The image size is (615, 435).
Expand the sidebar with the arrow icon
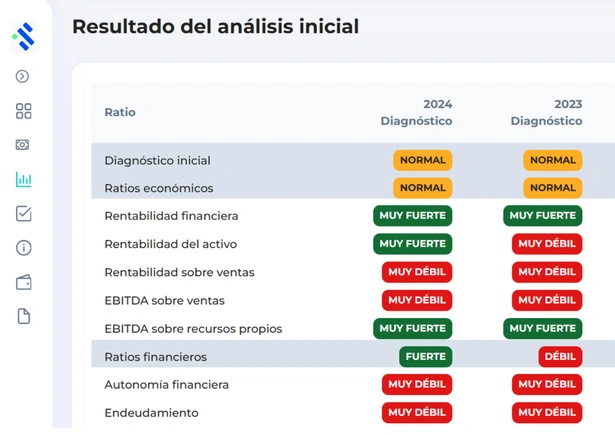point(23,77)
